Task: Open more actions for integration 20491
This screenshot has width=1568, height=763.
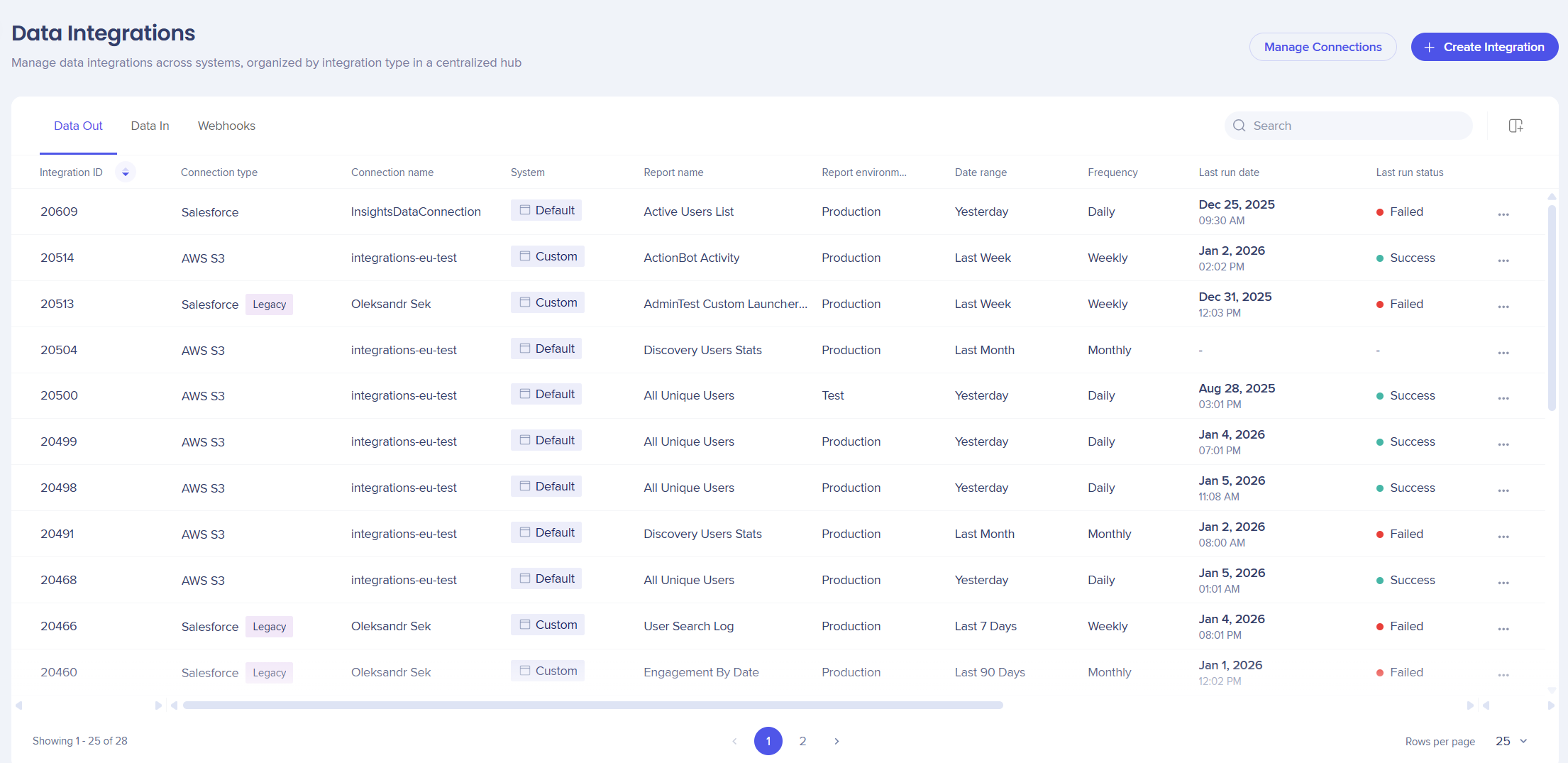Action: pos(1503,535)
